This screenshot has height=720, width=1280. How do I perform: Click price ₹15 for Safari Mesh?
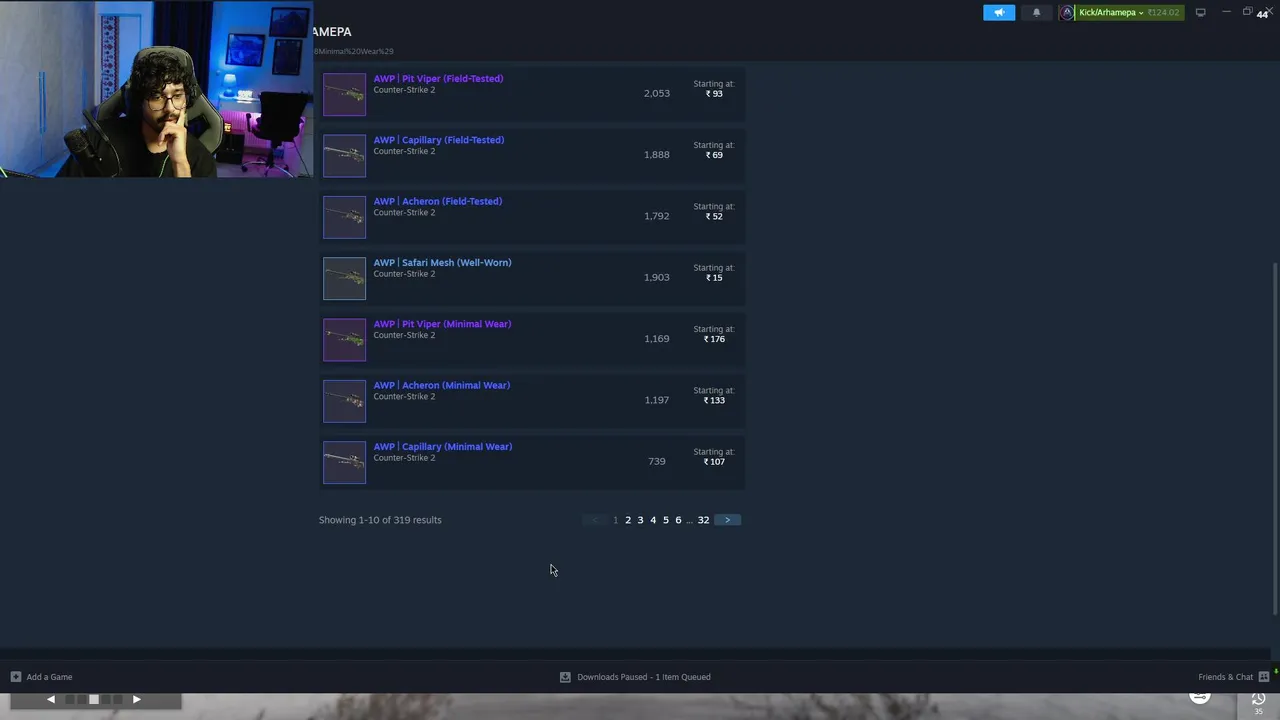pyautogui.click(x=714, y=278)
